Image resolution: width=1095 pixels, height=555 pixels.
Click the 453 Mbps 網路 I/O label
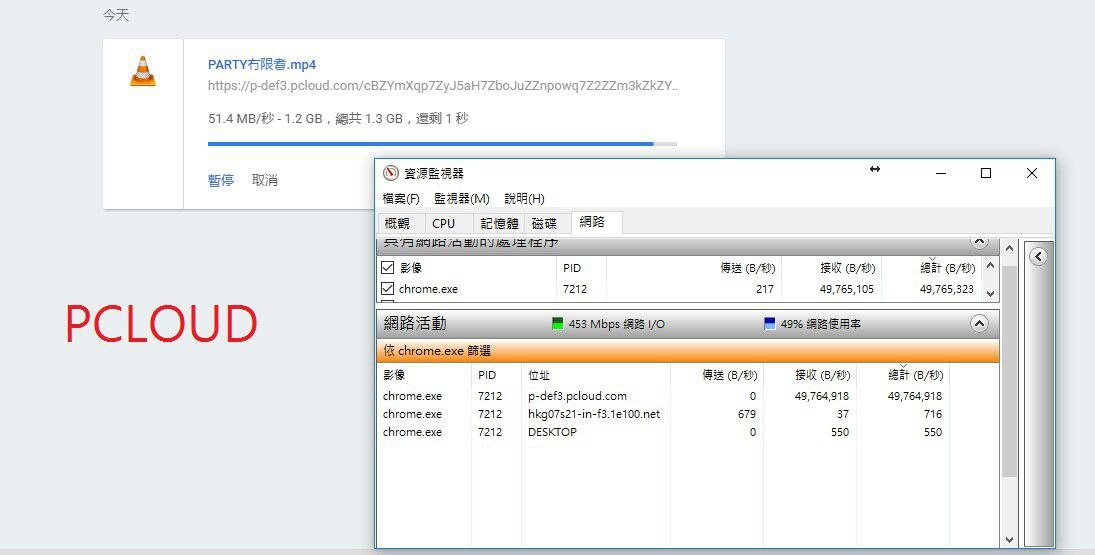pos(617,324)
